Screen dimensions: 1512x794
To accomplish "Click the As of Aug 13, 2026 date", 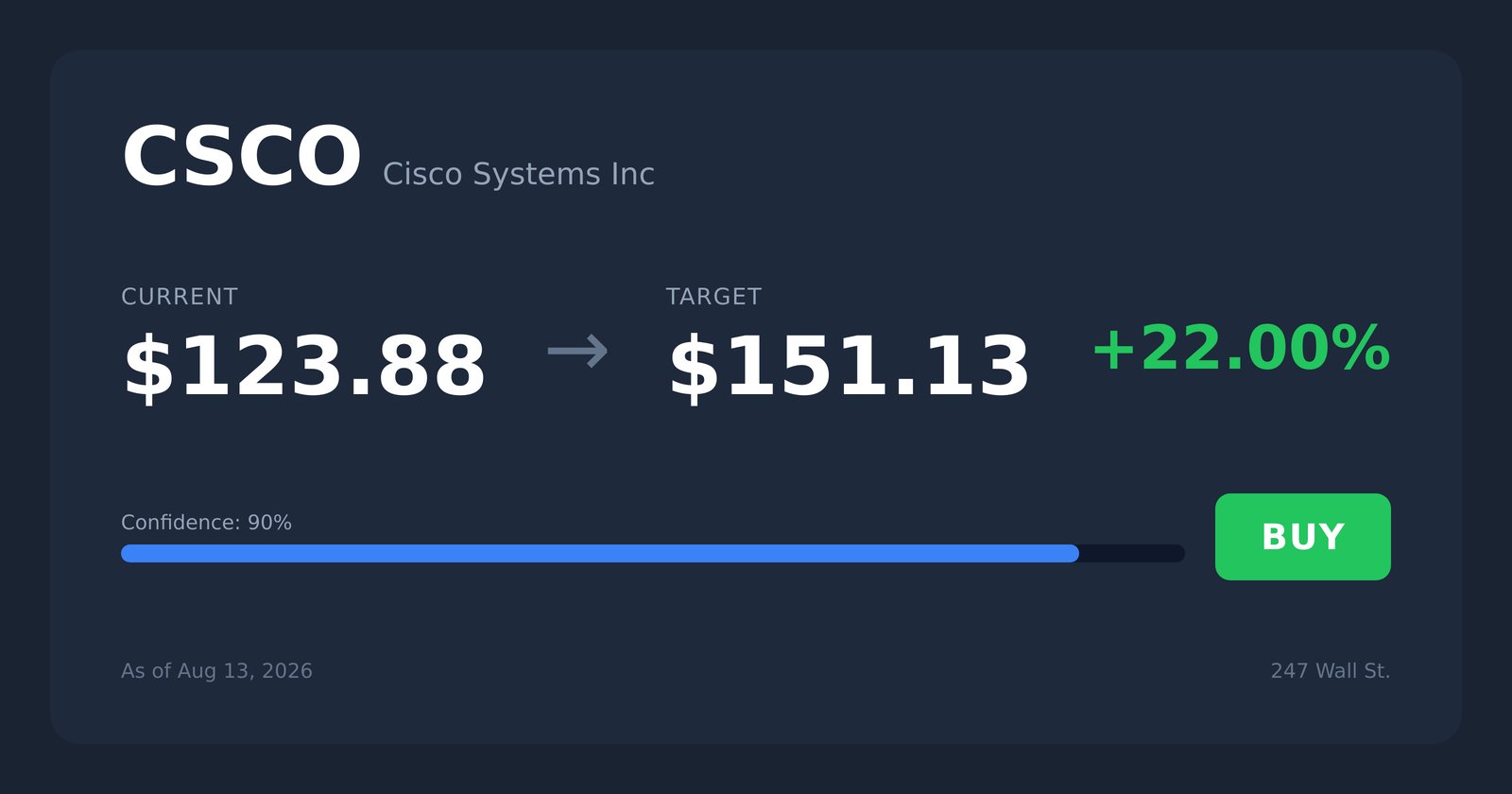I will pyautogui.click(x=216, y=671).
